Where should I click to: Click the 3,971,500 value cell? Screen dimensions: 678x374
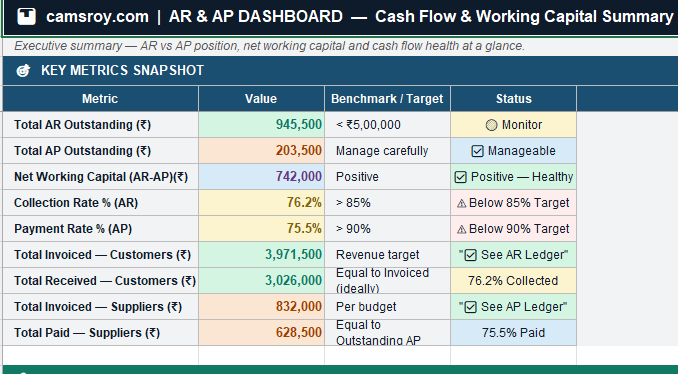click(261, 255)
